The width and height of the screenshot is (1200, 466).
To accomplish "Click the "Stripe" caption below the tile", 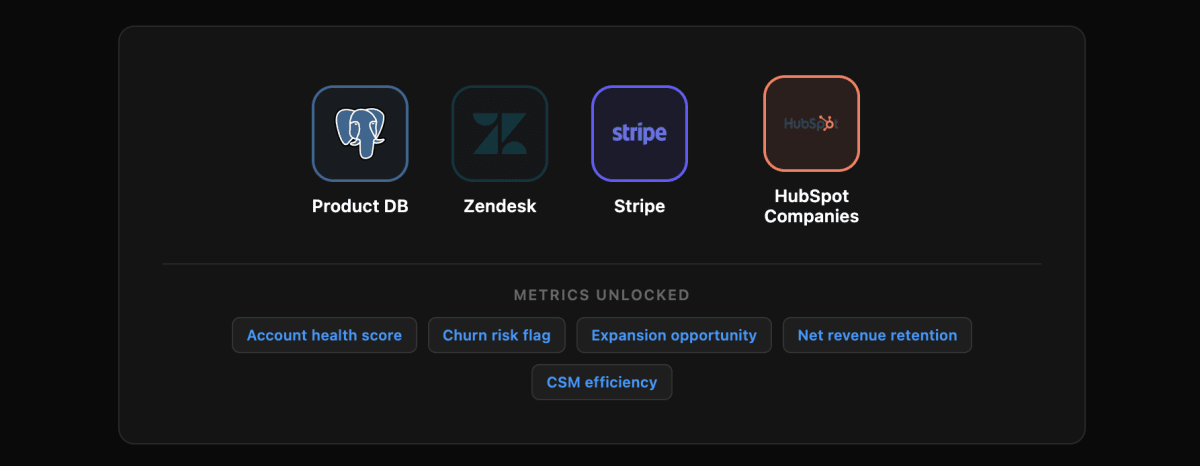I will [640, 206].
